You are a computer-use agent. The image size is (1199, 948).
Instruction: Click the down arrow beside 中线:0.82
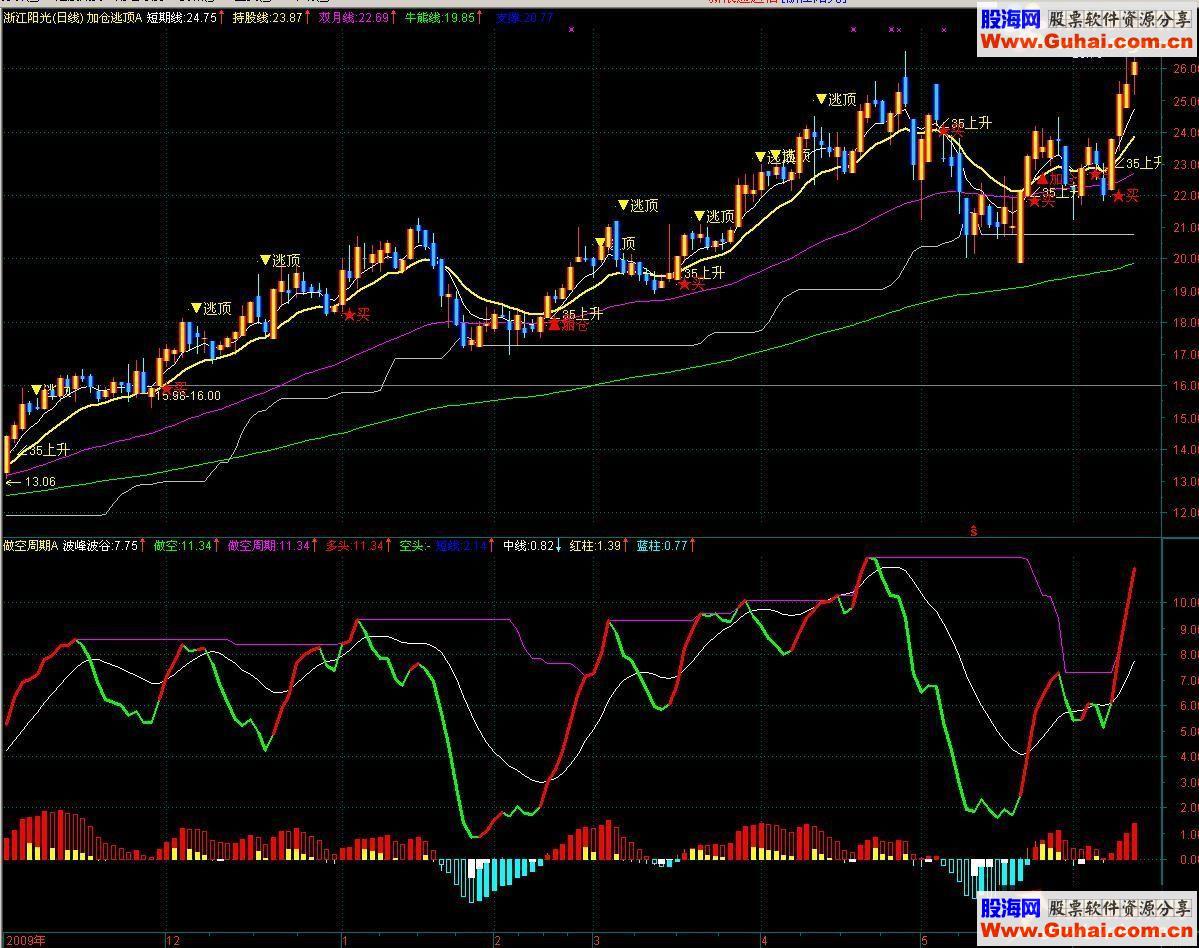(x=559, y=546)
